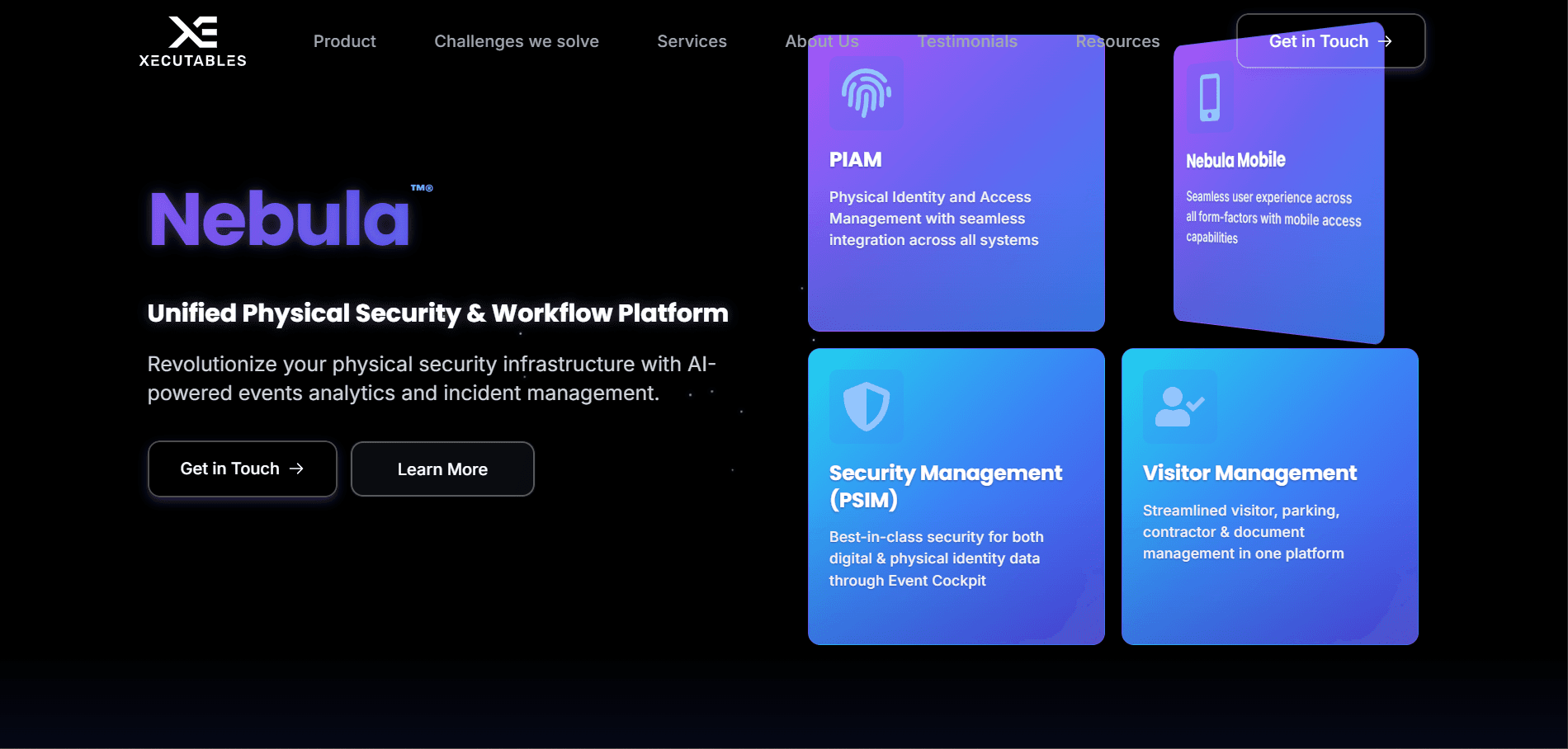Click the Xecutables logo in the header
This screenshot has width=1568, height=749.
click(x=192, y=41)
